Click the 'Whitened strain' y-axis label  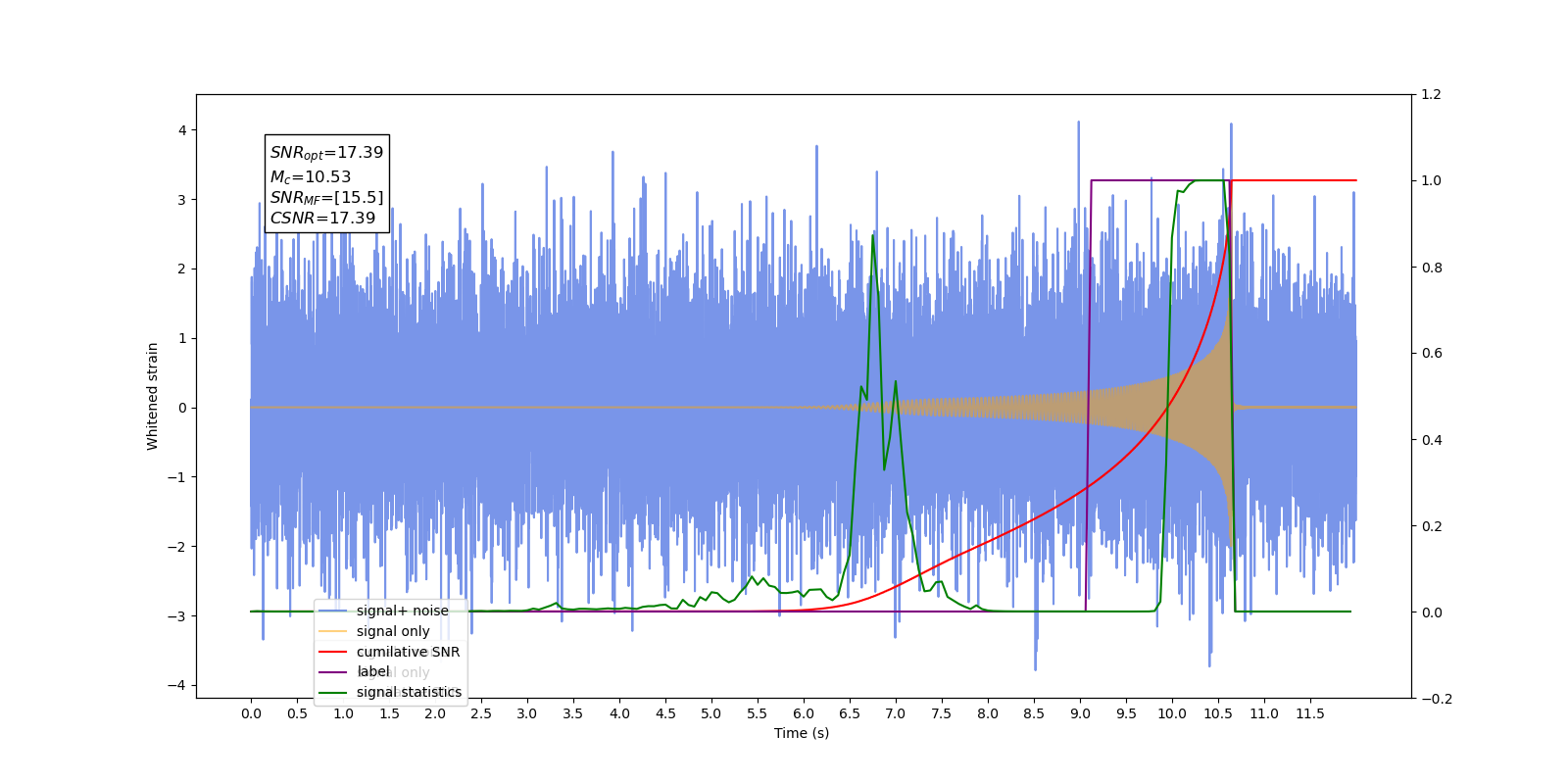(x=152, y=396)
